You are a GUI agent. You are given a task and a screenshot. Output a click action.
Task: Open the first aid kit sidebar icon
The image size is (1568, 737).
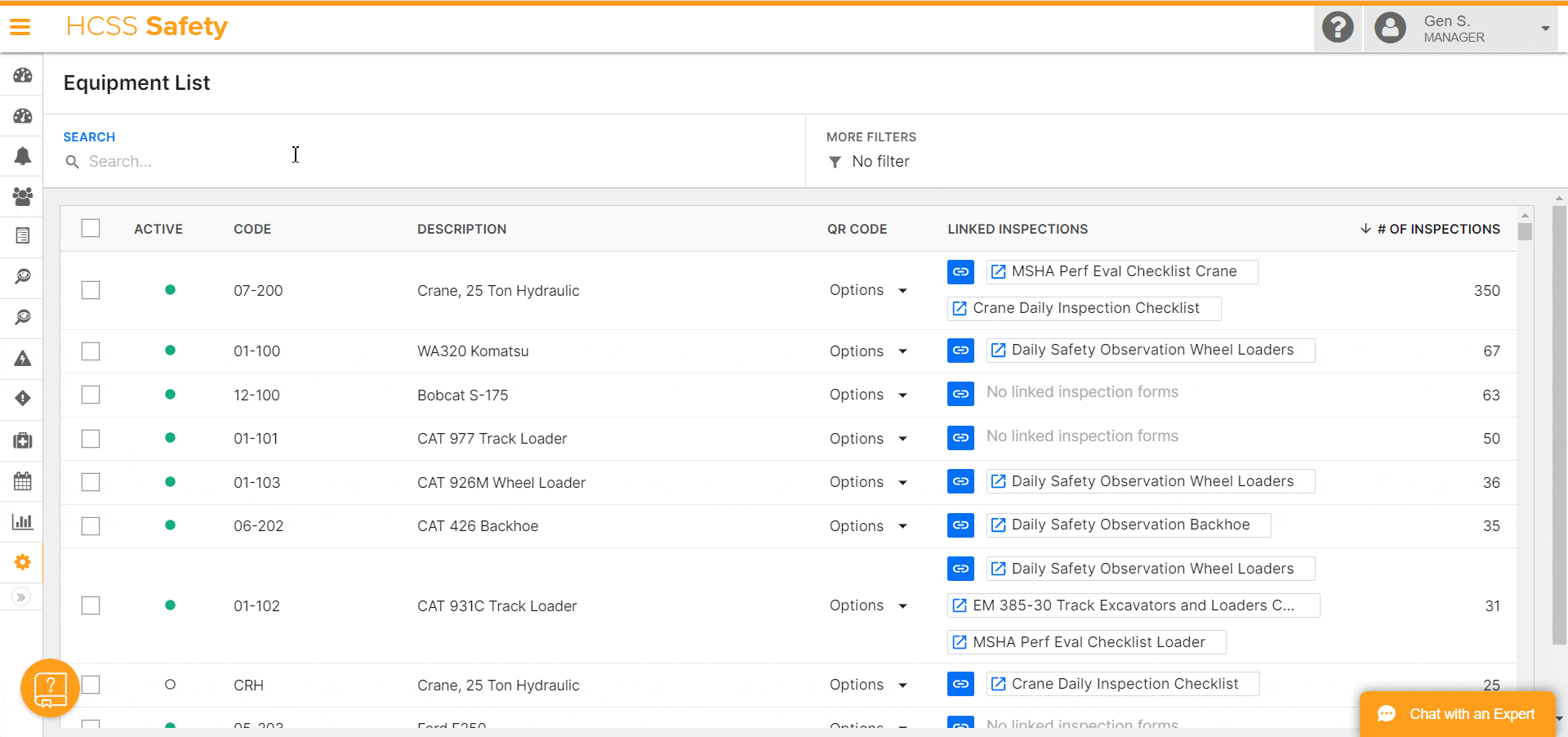point(23,440)
